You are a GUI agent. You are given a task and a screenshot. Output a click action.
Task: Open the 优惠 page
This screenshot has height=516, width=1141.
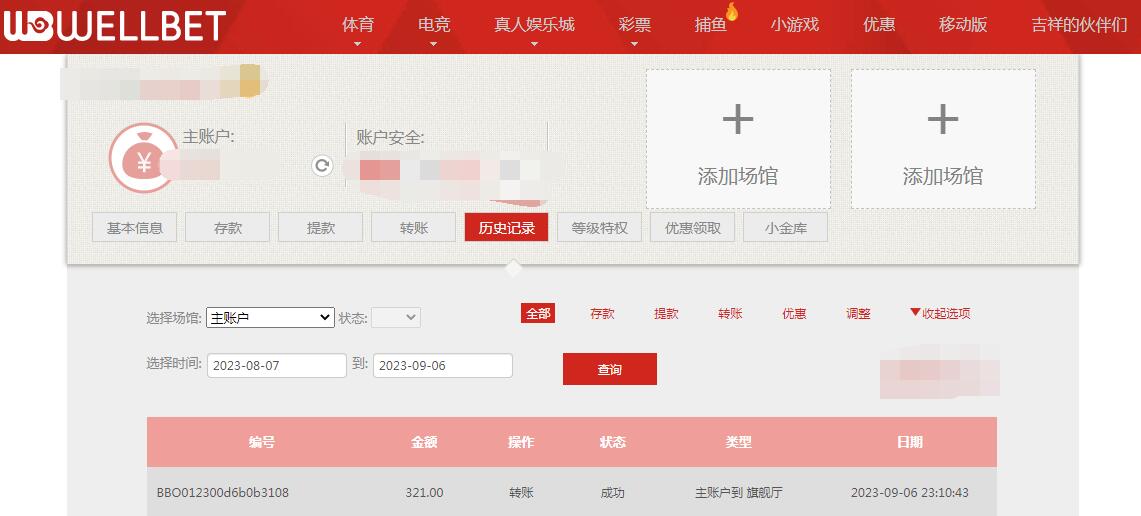click(x=879, y=25)
